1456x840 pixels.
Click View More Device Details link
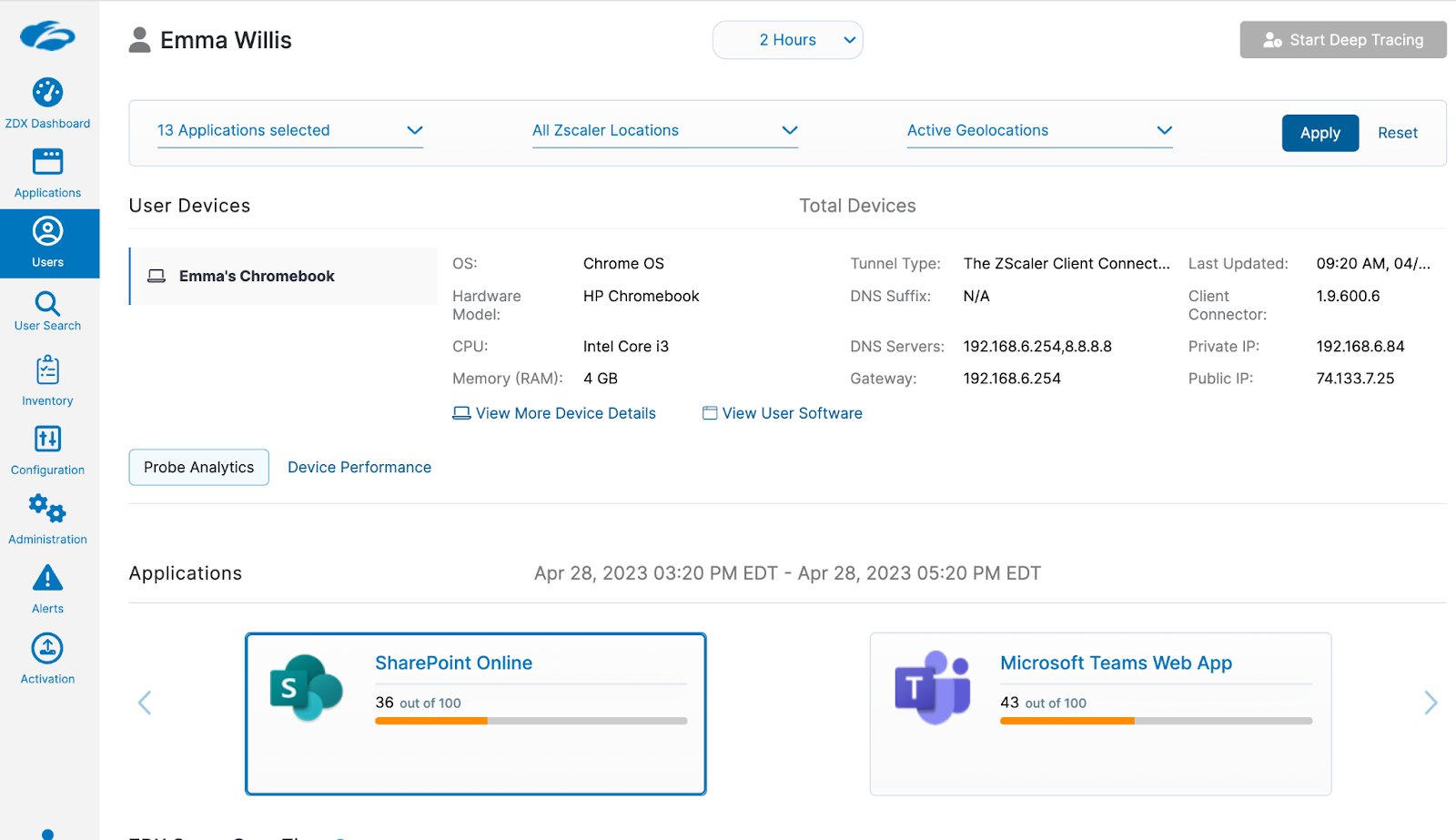565,413
